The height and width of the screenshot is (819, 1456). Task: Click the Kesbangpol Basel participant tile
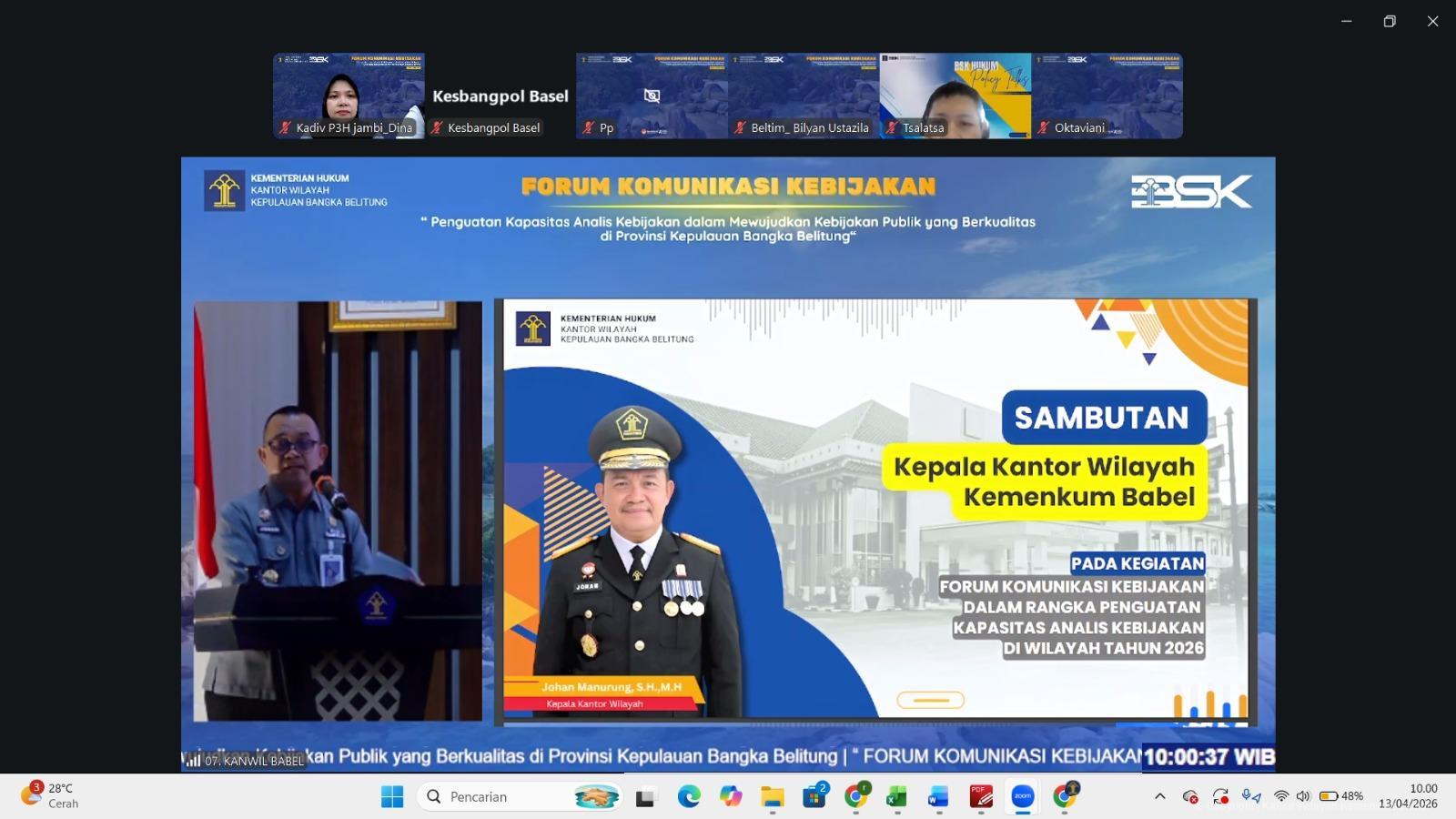click(x=500, y=96)
